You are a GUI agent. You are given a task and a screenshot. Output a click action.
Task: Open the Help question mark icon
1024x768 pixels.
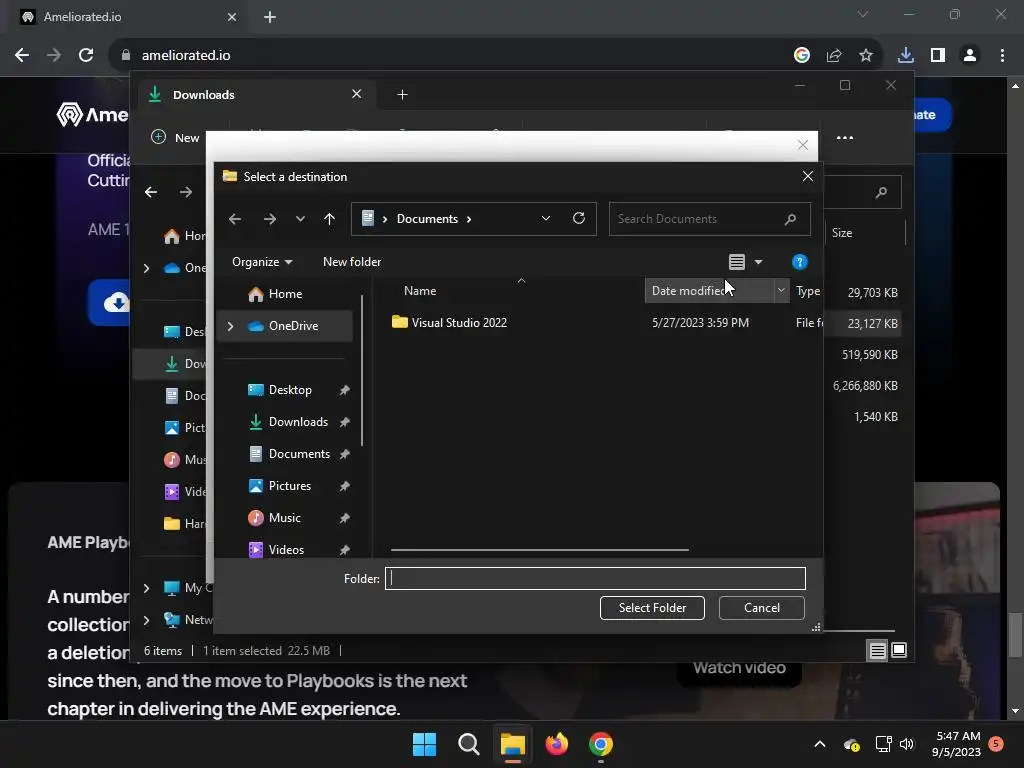[x=799, y=262]
